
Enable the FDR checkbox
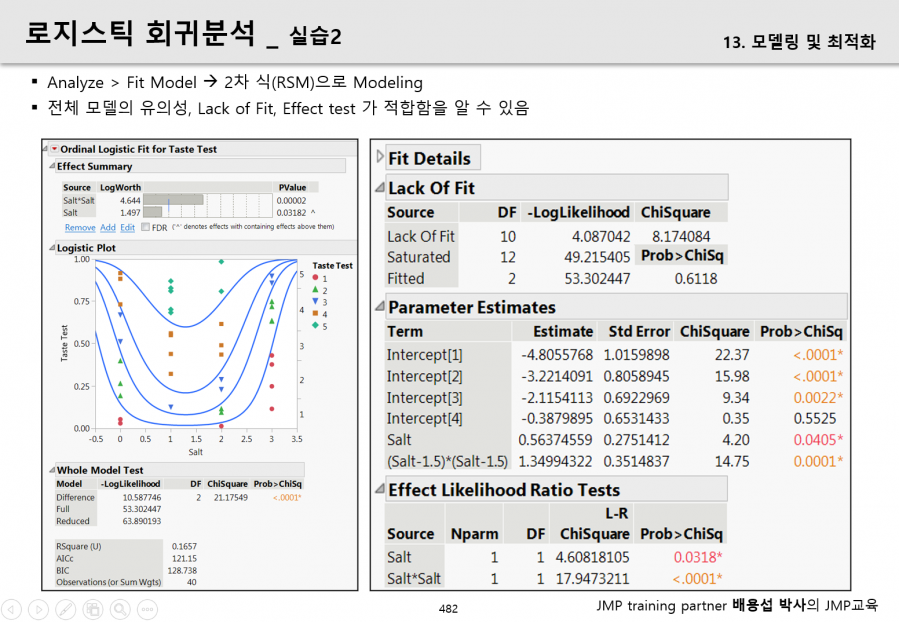pos(146,227)
